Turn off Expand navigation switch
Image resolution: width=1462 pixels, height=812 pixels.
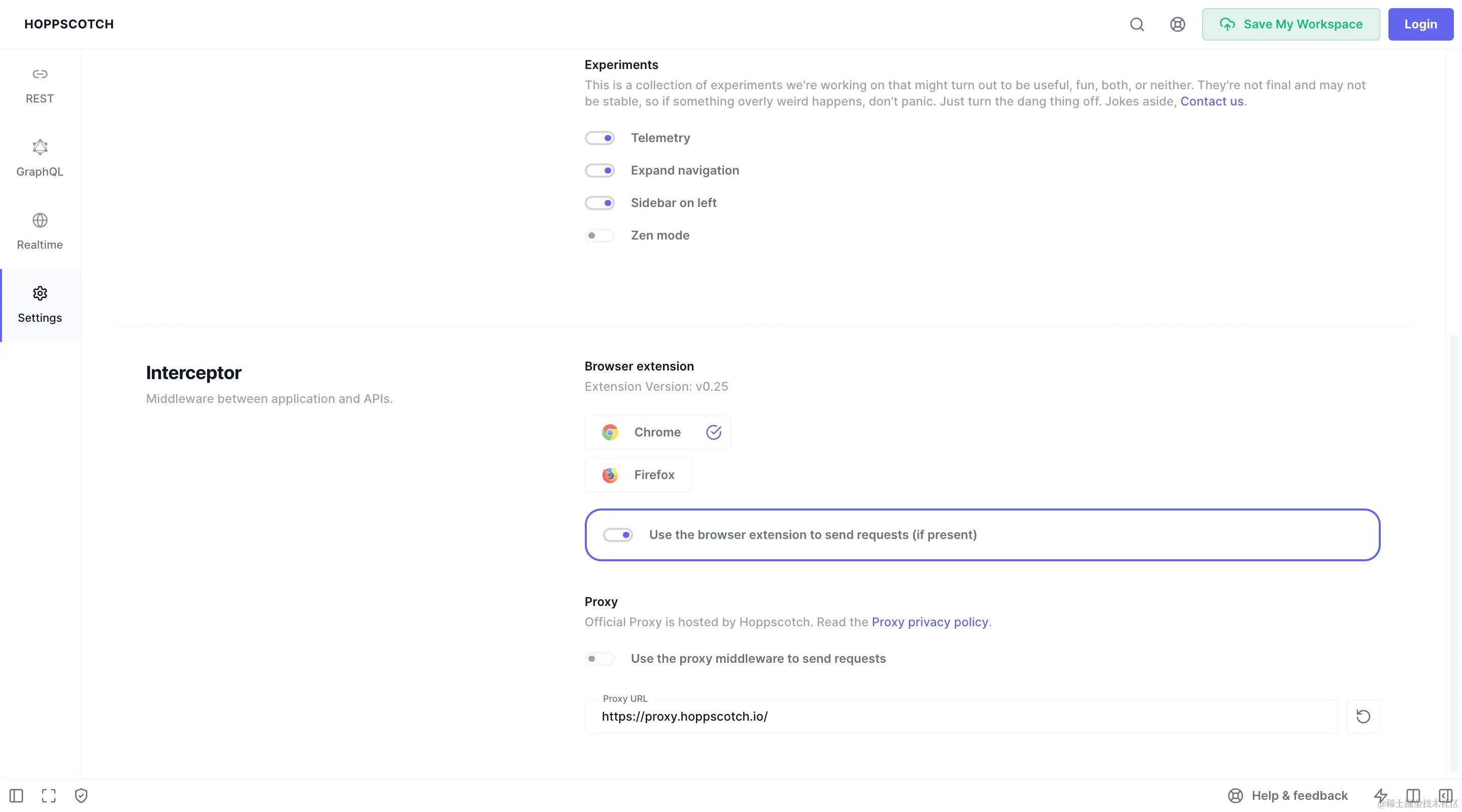tap(600, 170)
